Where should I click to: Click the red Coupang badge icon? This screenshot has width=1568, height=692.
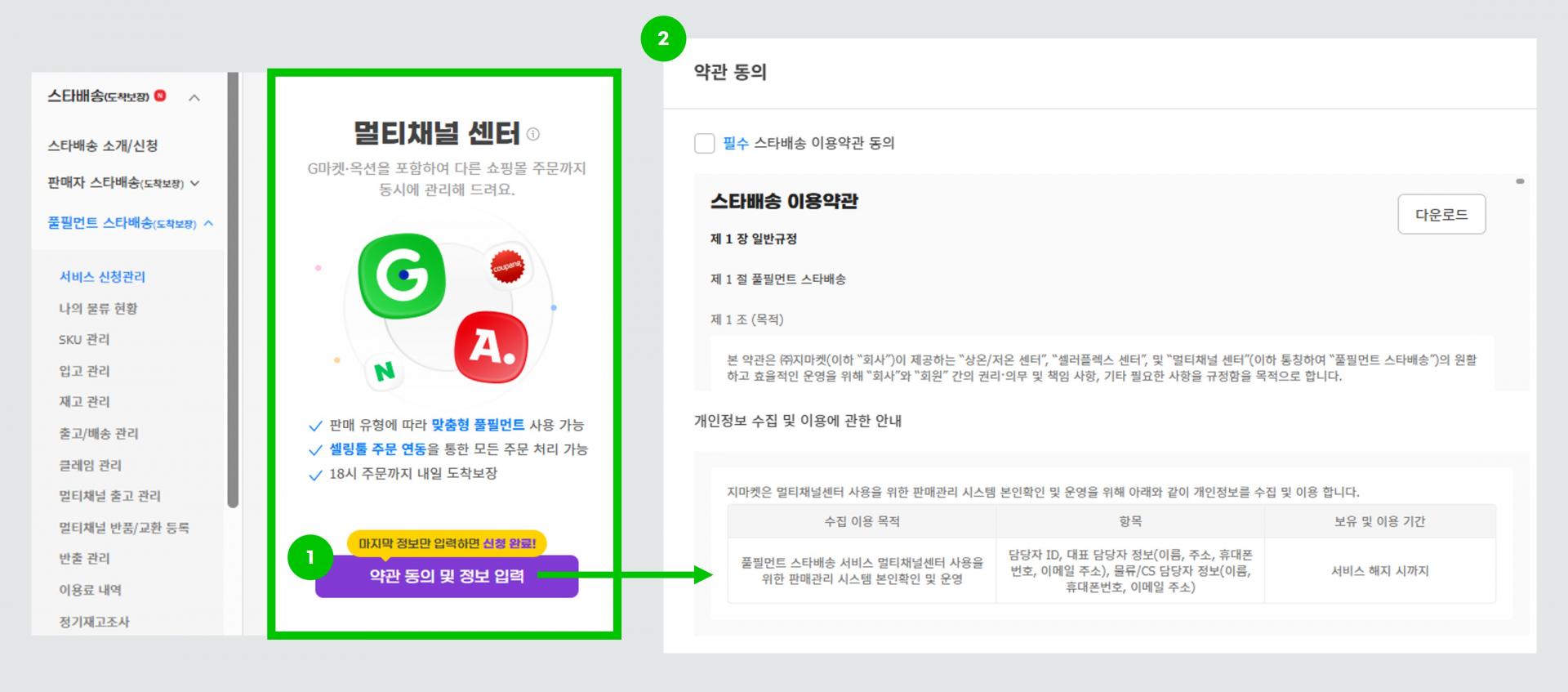click(507, 267)
